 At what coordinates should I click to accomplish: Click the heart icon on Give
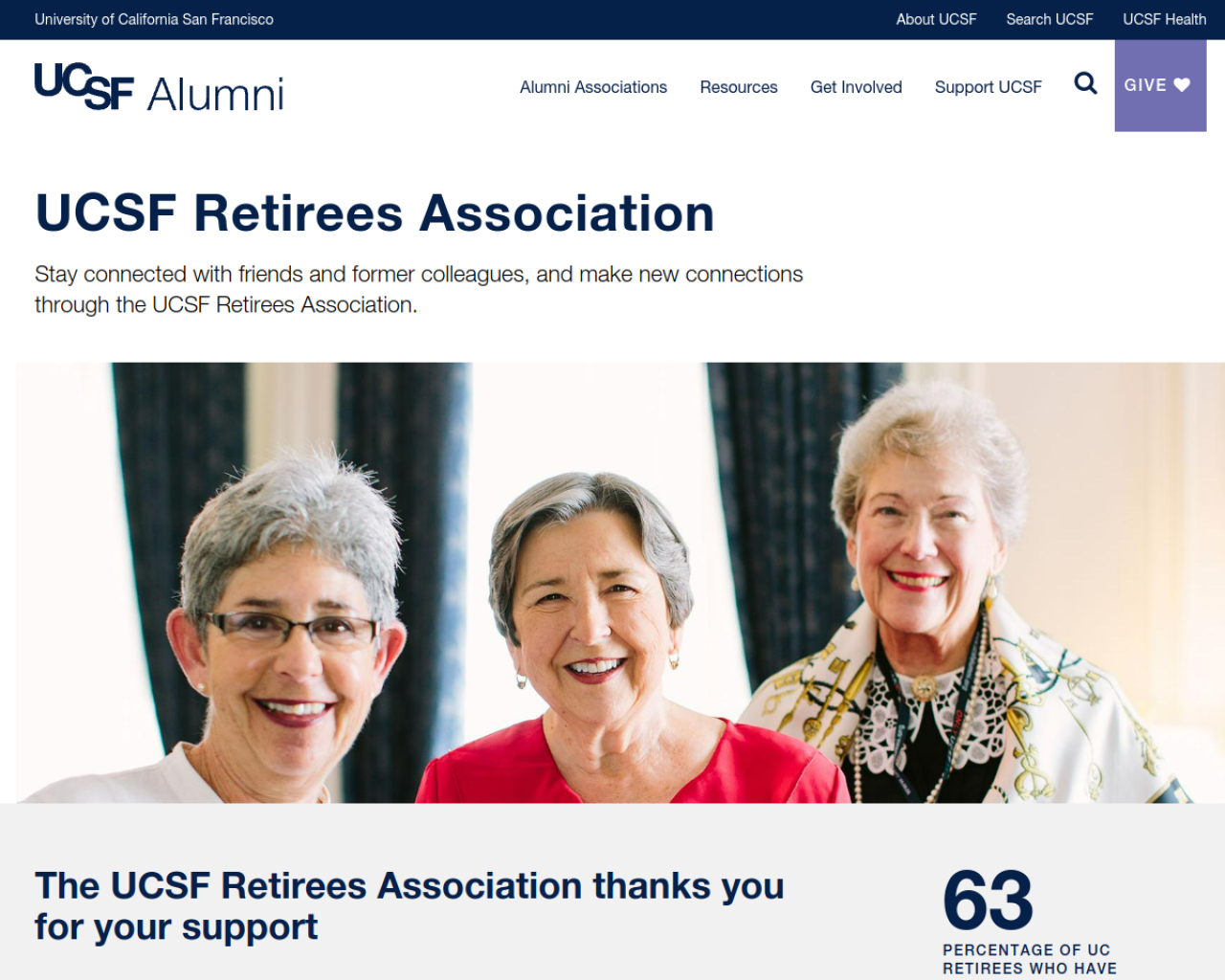[x=1182, y=85]
